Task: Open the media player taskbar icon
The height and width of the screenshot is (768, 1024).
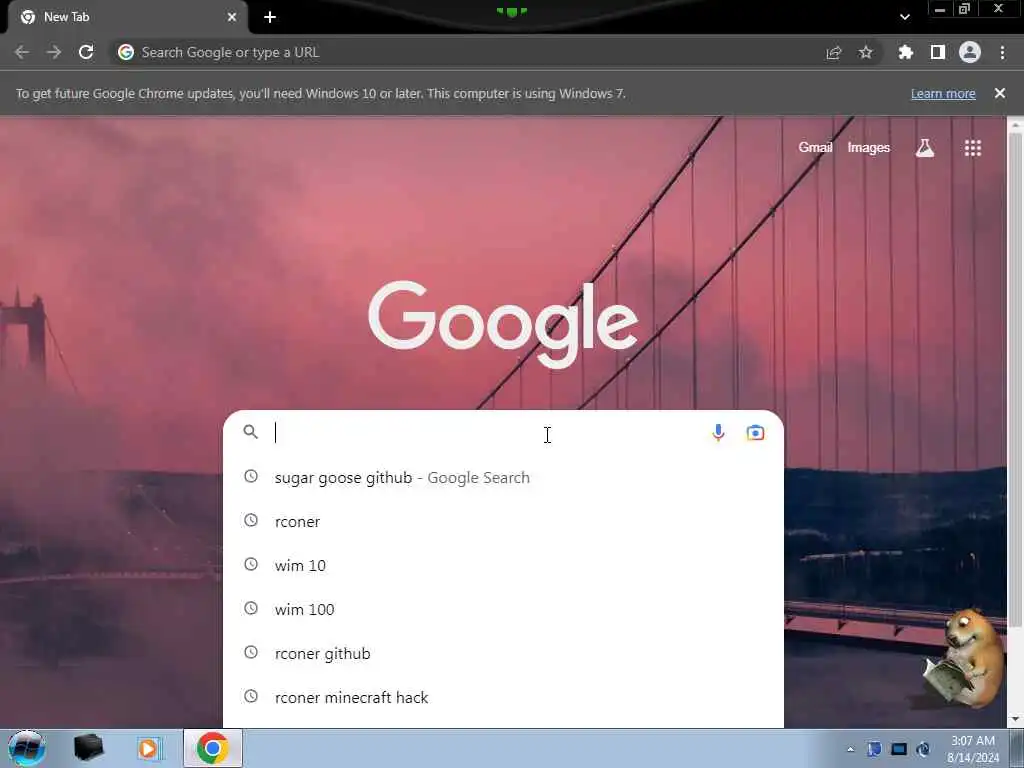Action: [x=149, y=748]
